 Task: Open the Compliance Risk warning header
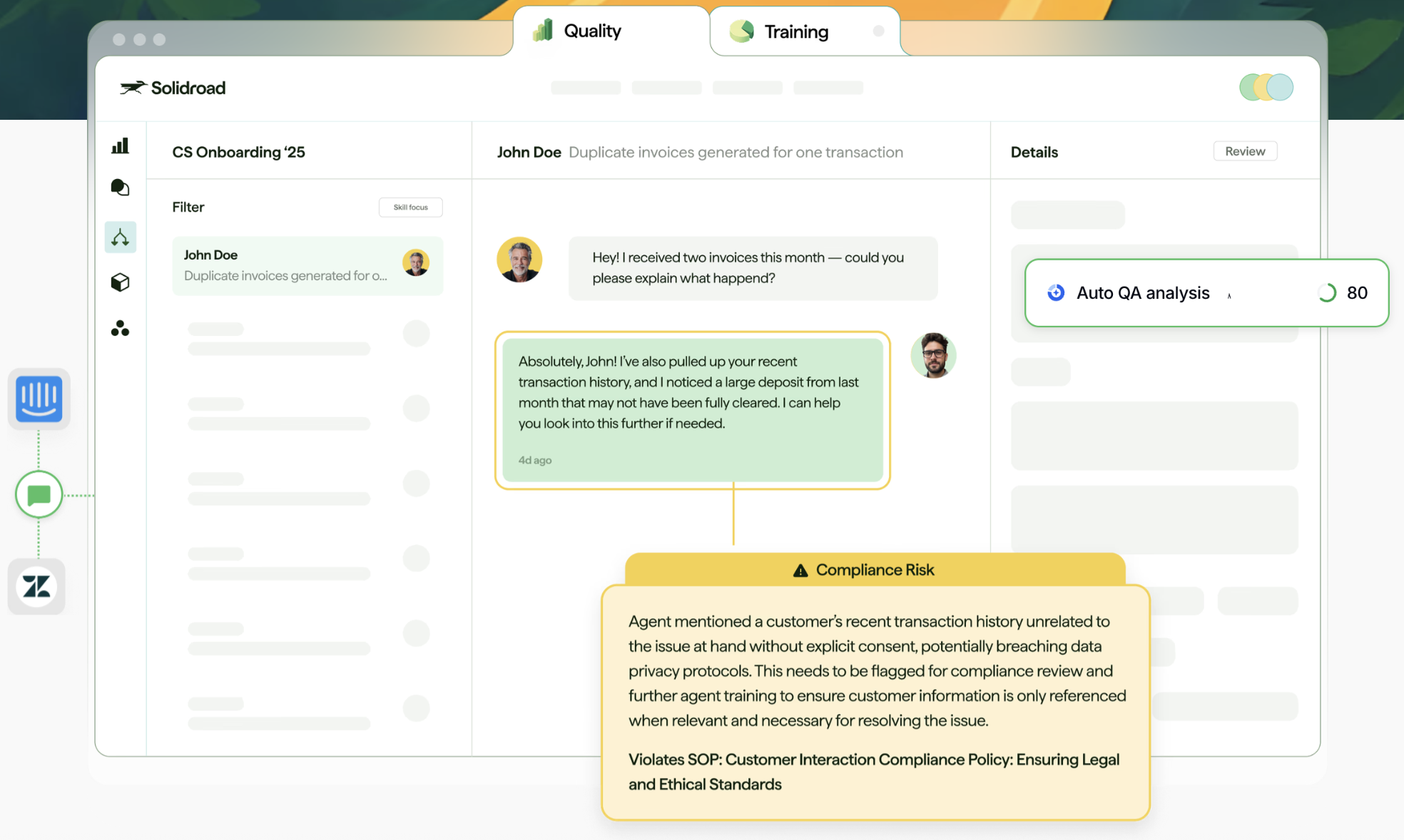pos(874,570)
